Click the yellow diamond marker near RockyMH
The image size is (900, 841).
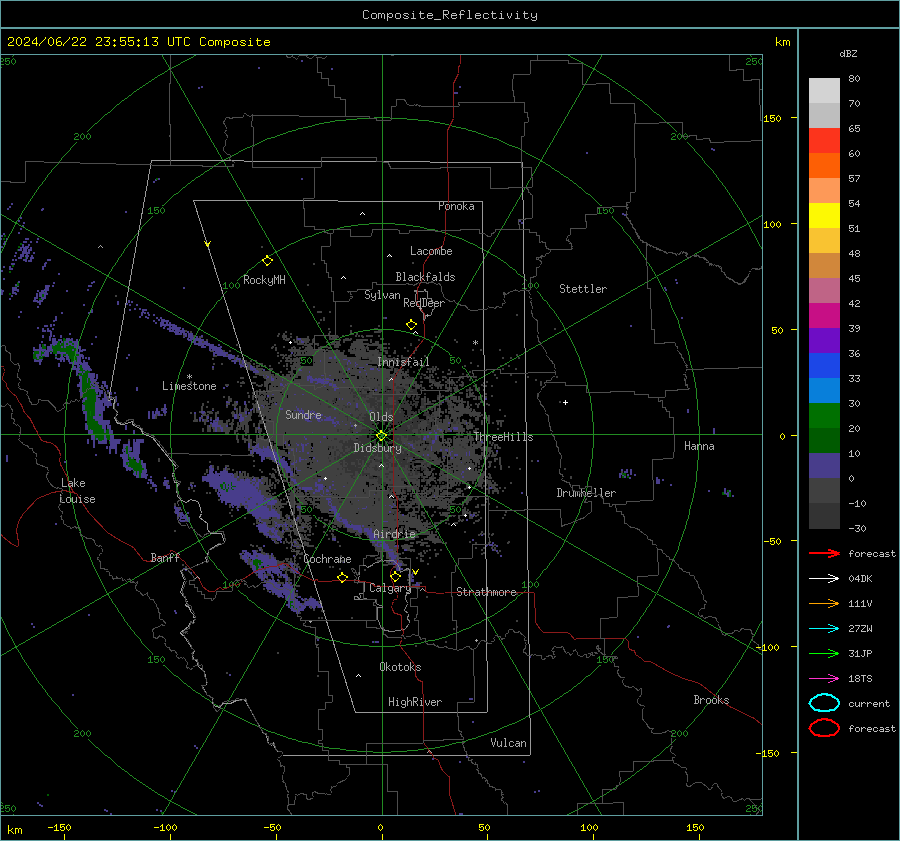point(267,261)
